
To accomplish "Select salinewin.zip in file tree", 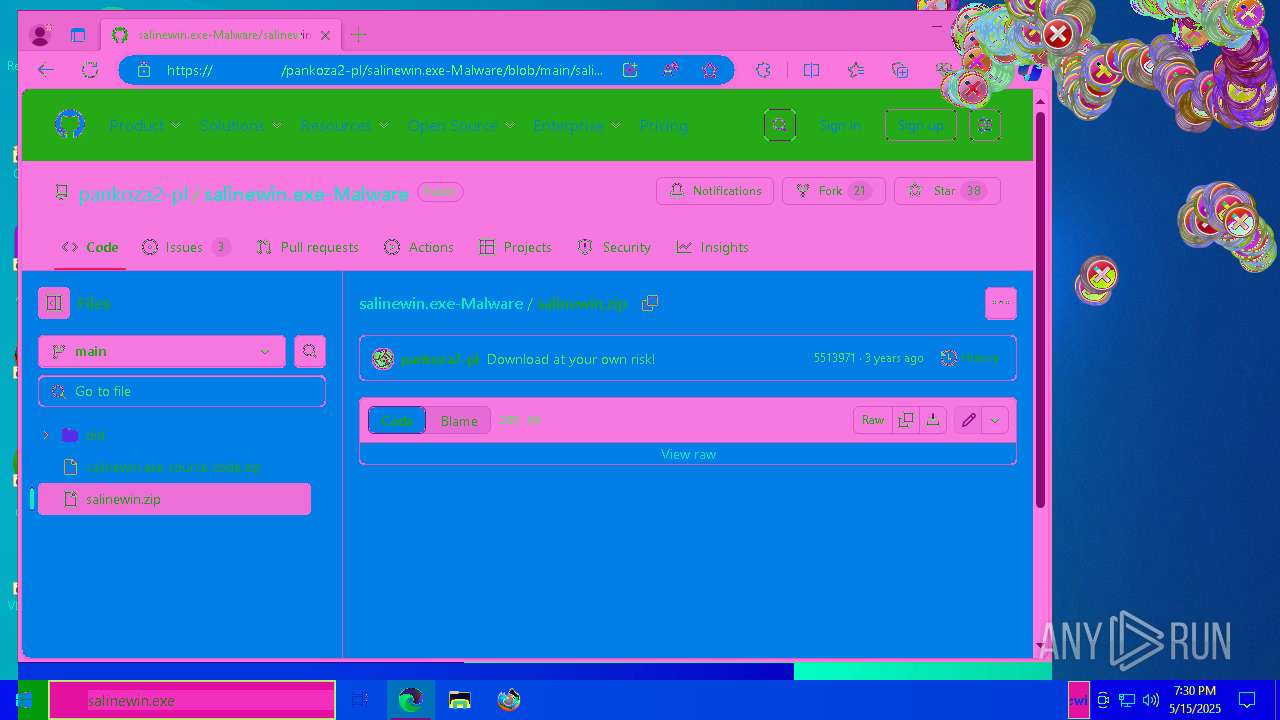I will (174, 499).
